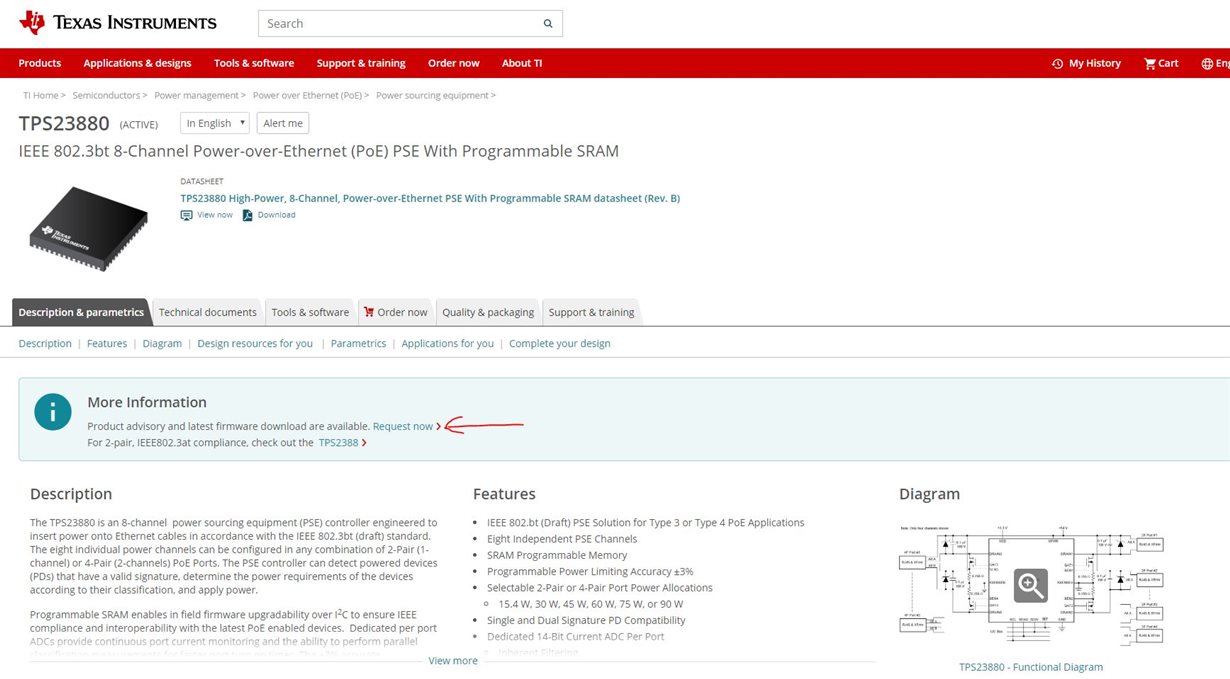Open the Order now menu in red bar

pyautogui.click(x=454, y=63)
